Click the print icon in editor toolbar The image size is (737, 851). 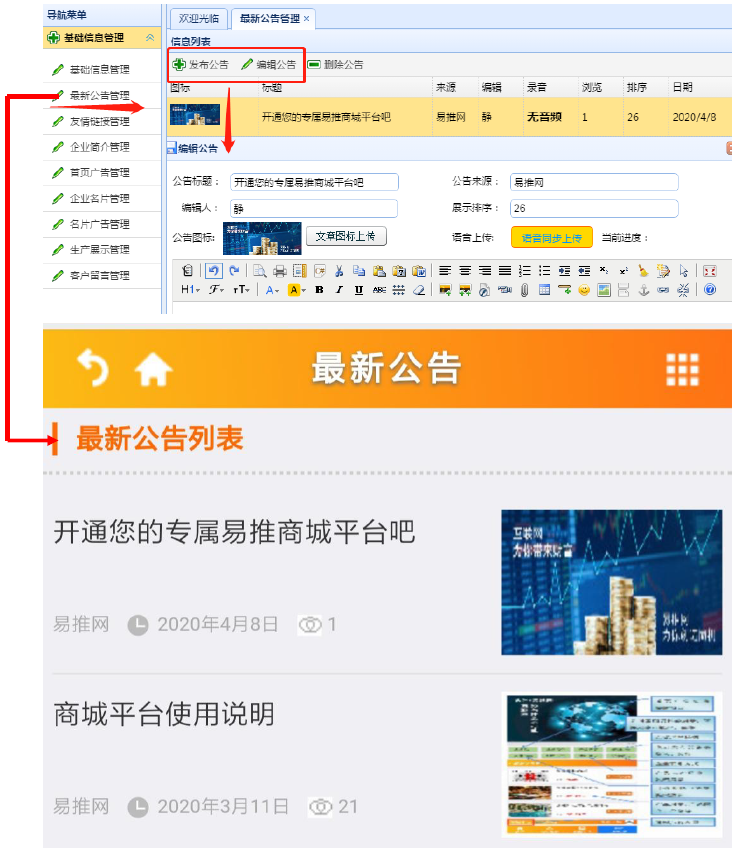pyautogui.click(x=280, y=270)
